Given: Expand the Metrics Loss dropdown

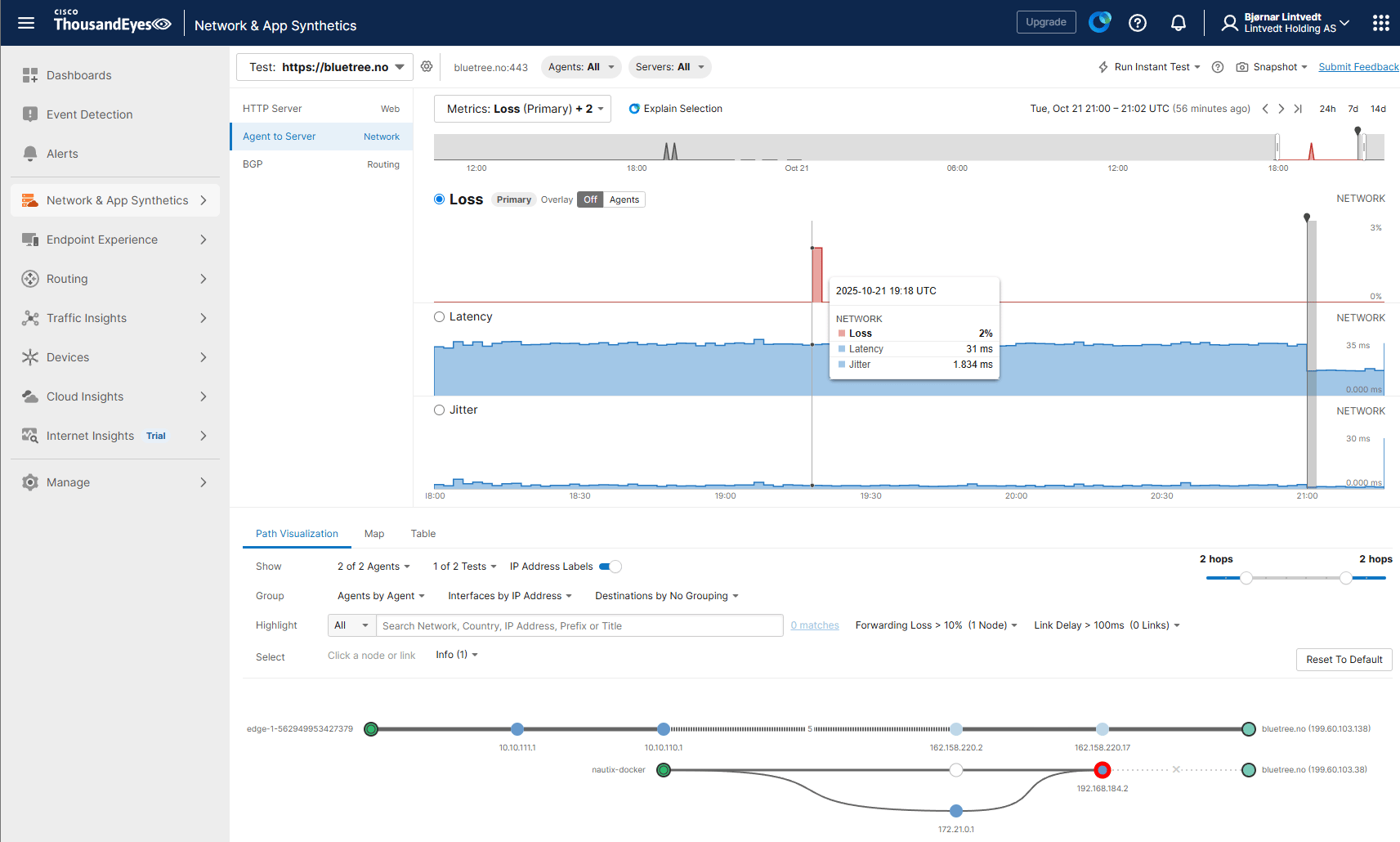Looking at the screenshot, I should pos(522,109).
